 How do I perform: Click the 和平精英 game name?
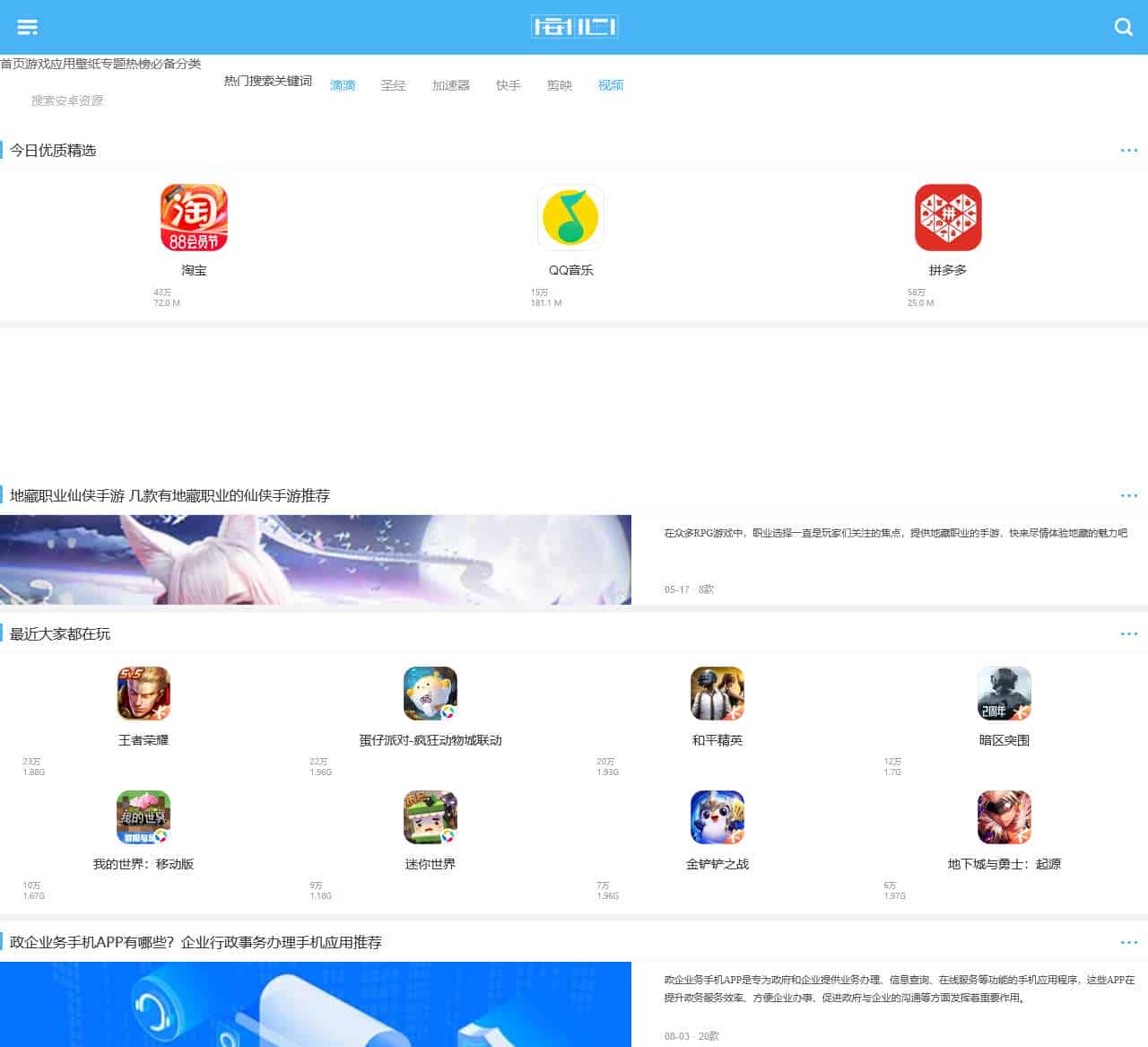pyautogui.click(x=717, y=740)
